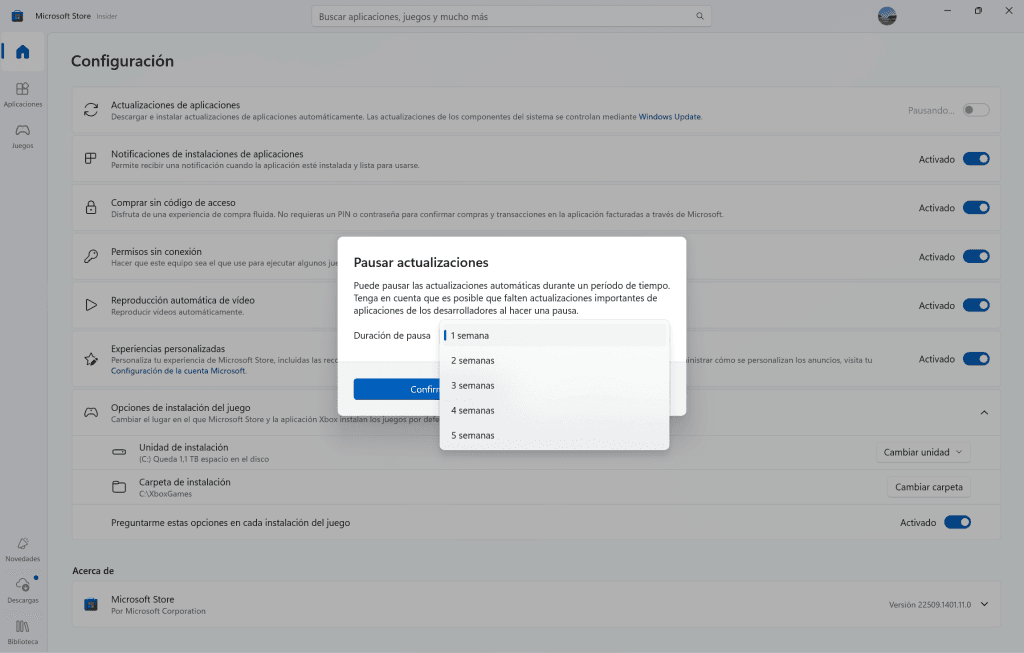Viewport: 1024px width, 653px height.
Task: Expand the Microsoft Store version details chevron
Action: coord(982,603)
